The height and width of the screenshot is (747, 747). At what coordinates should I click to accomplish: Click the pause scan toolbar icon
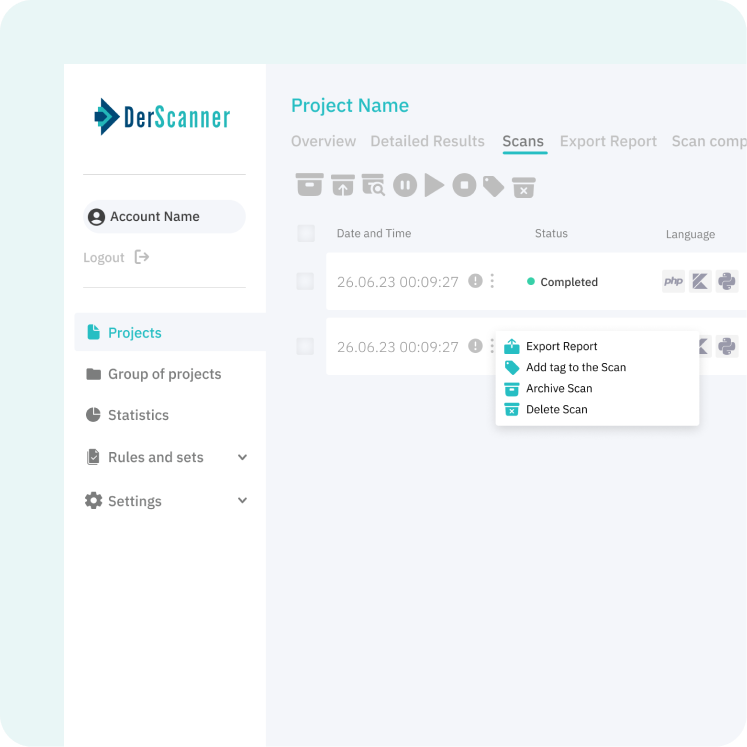click(404, 185)
